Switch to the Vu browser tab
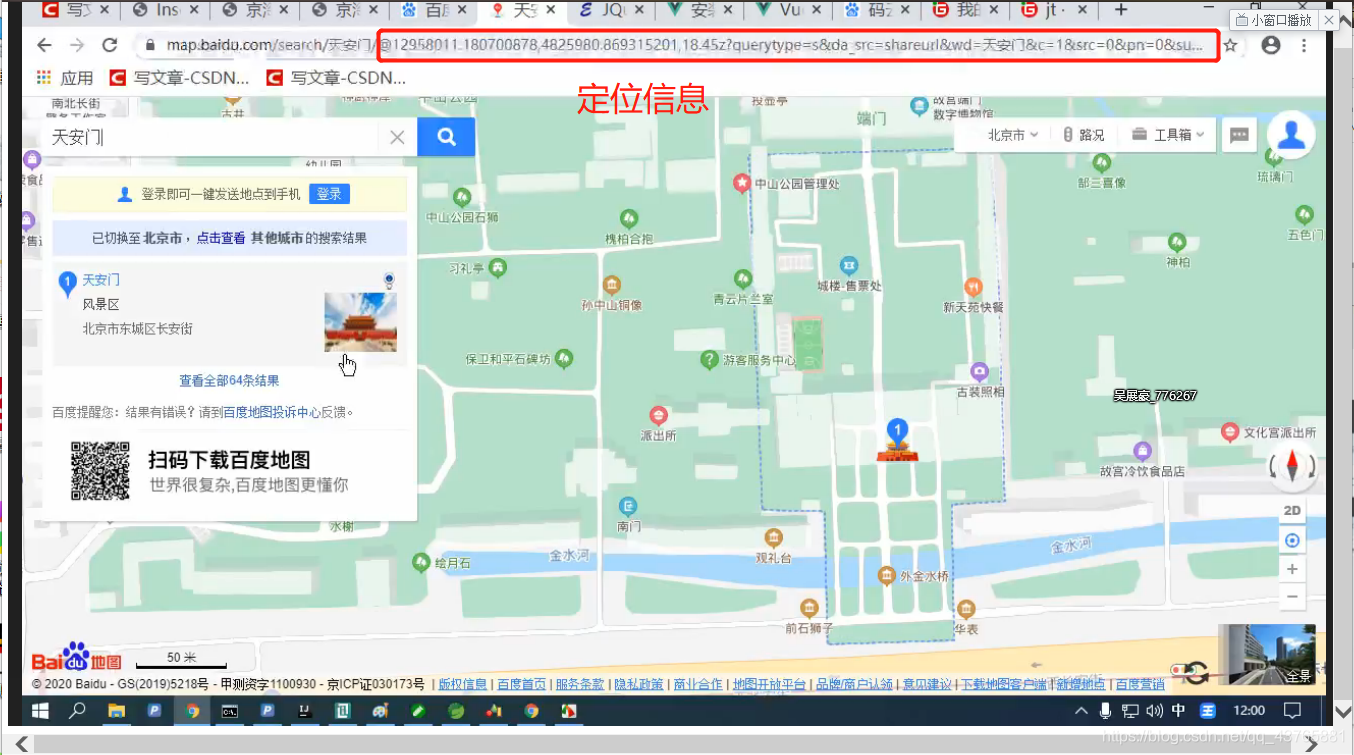Viewport: 1354px width, 755px height. [x=790, y=11]
